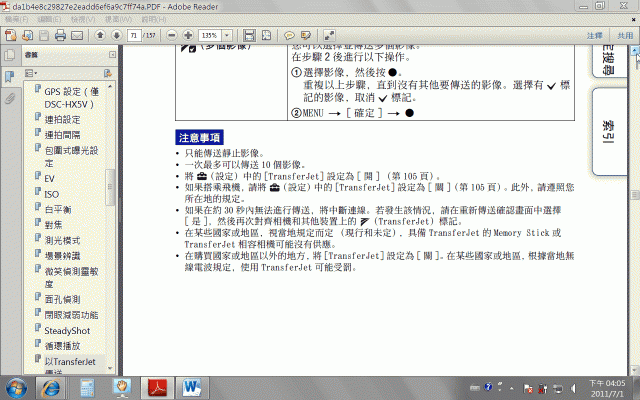Select the 面孔偵測 bookmark
Viewport: 640px width, 400px height.
pyautogui.click(x=62, y=300)
